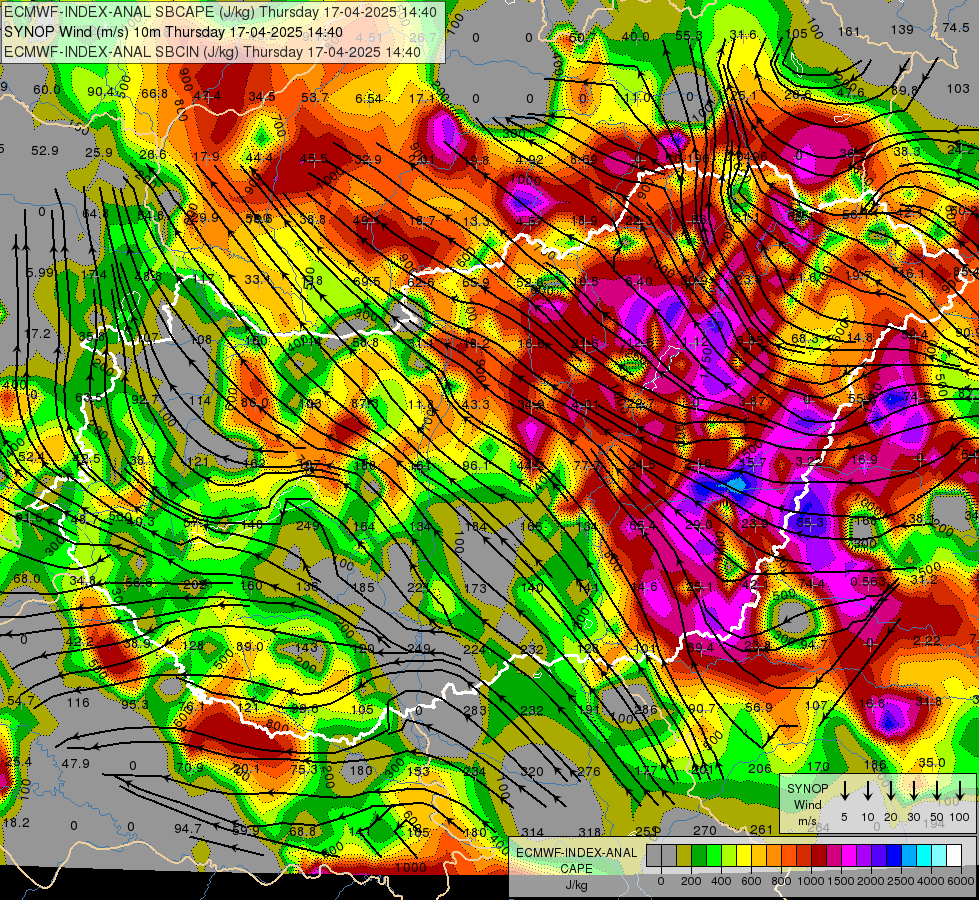Click the 1500 tick label on the CAPE legend
Screen dimensions: 979x900
coord(841,881)
